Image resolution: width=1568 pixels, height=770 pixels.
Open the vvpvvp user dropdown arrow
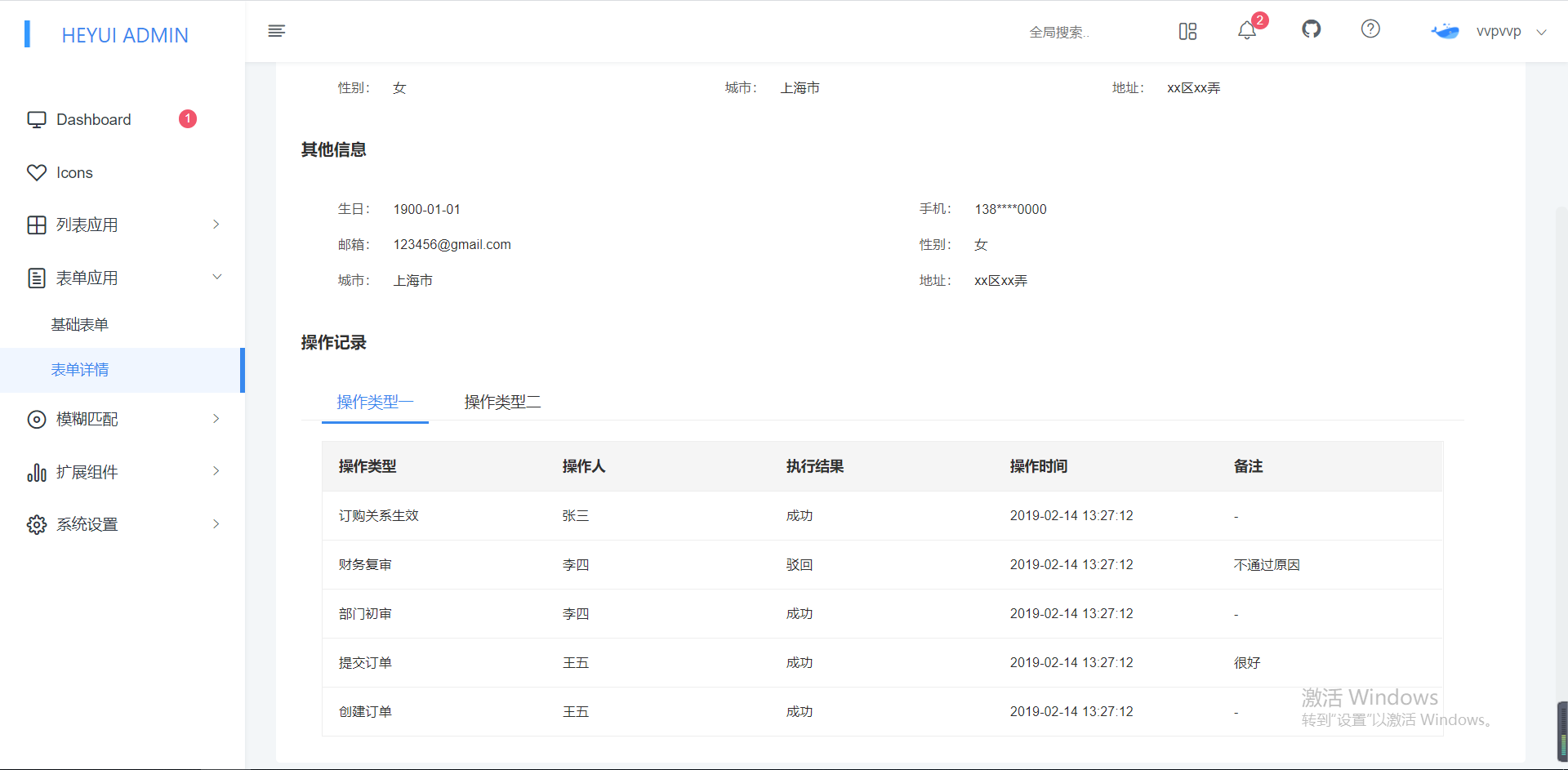[x=1542, y=33]
